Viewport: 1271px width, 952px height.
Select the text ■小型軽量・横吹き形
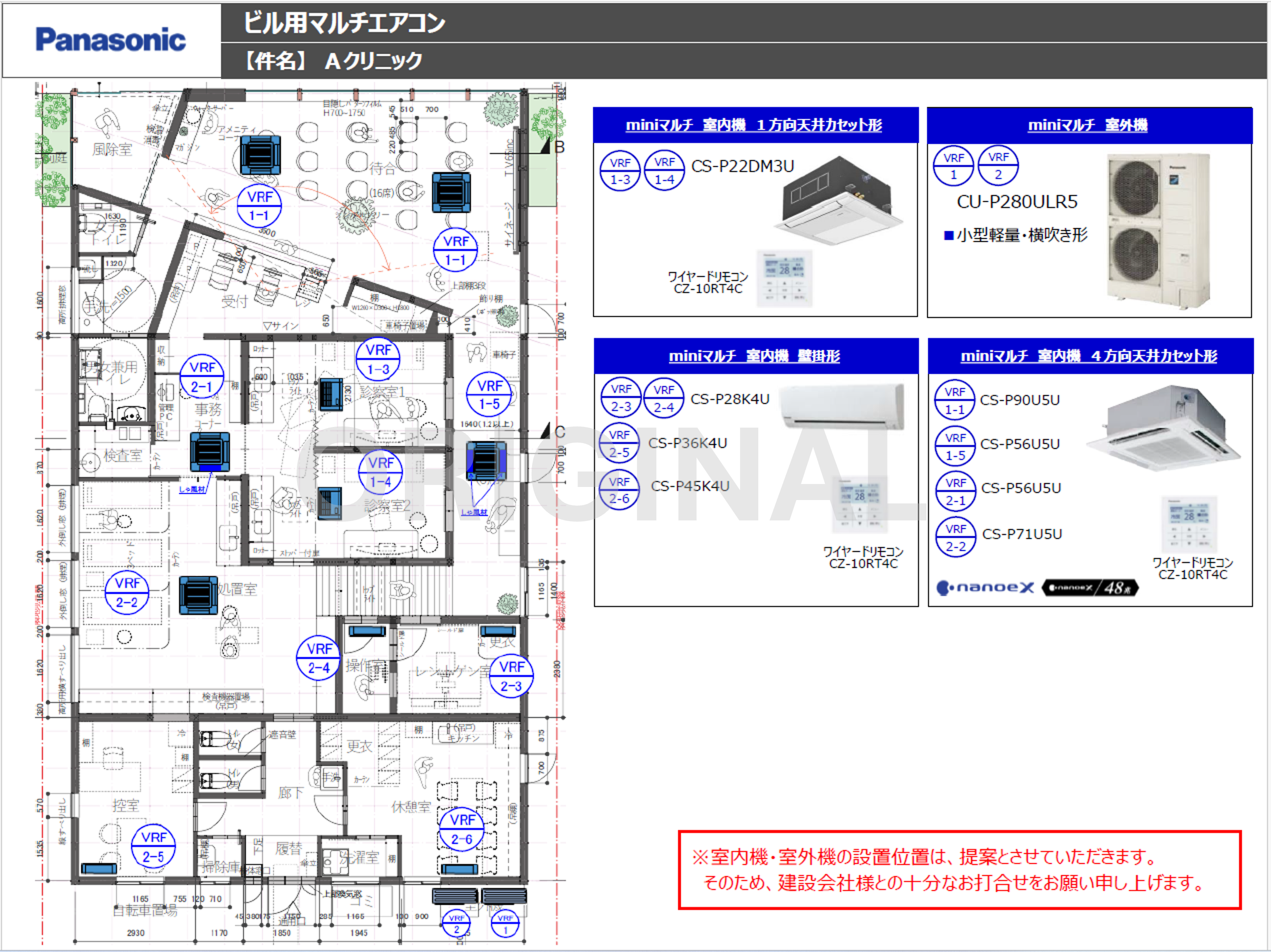click(1015, 235)
